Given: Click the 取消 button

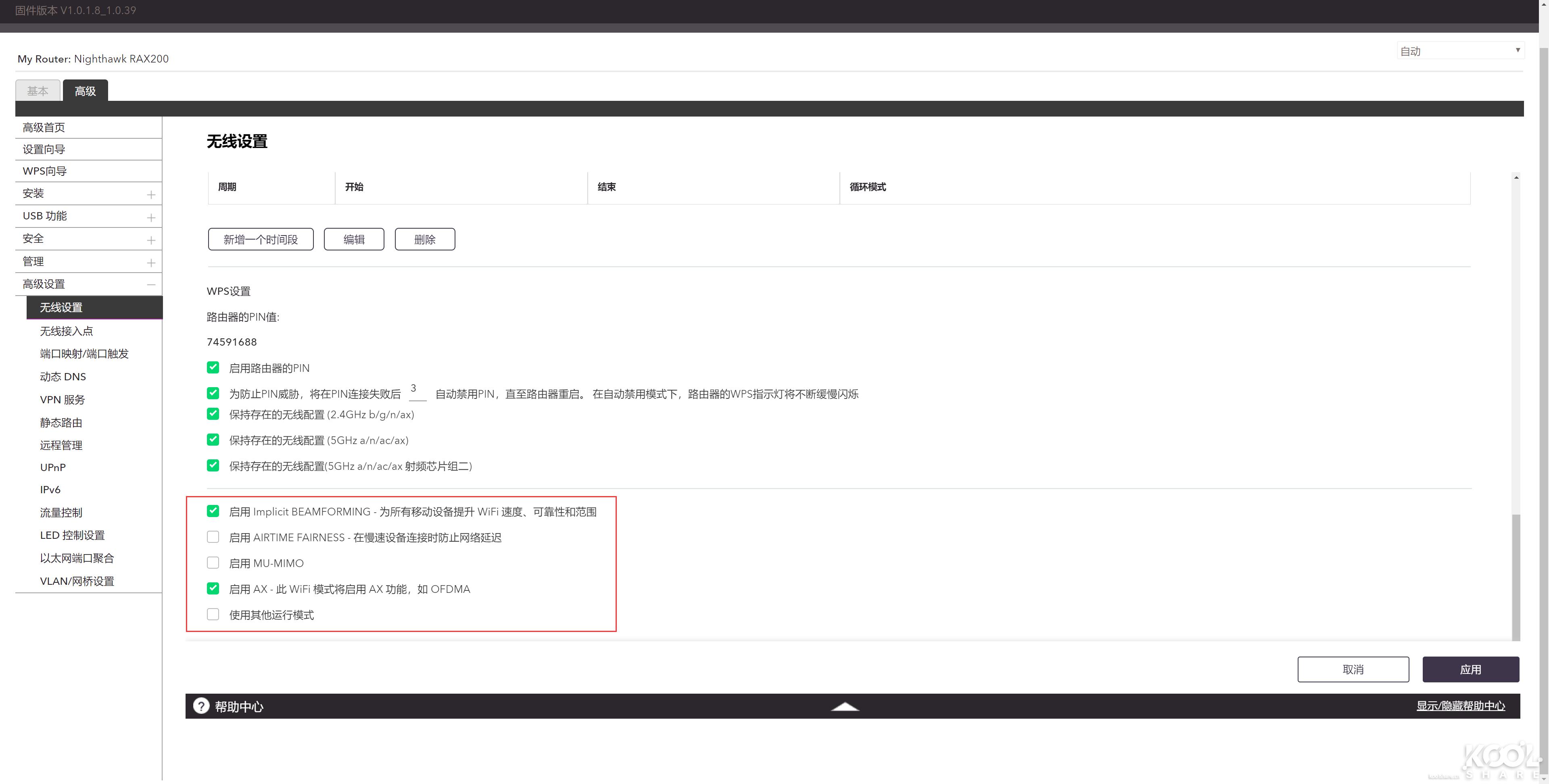Looking at the screenshot, I should click(x=1353, y=669).
